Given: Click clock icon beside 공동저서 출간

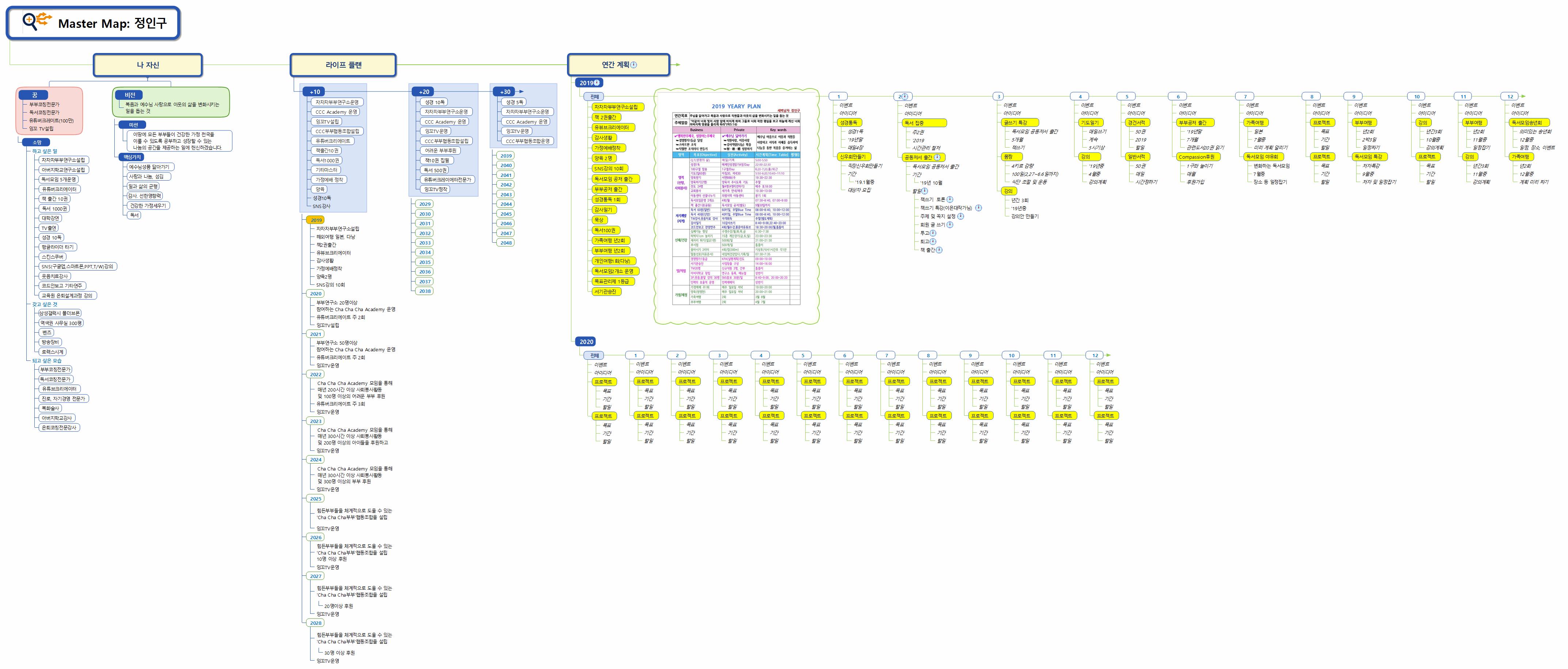Looking at the screenshot, I should (x=937, y=157).
